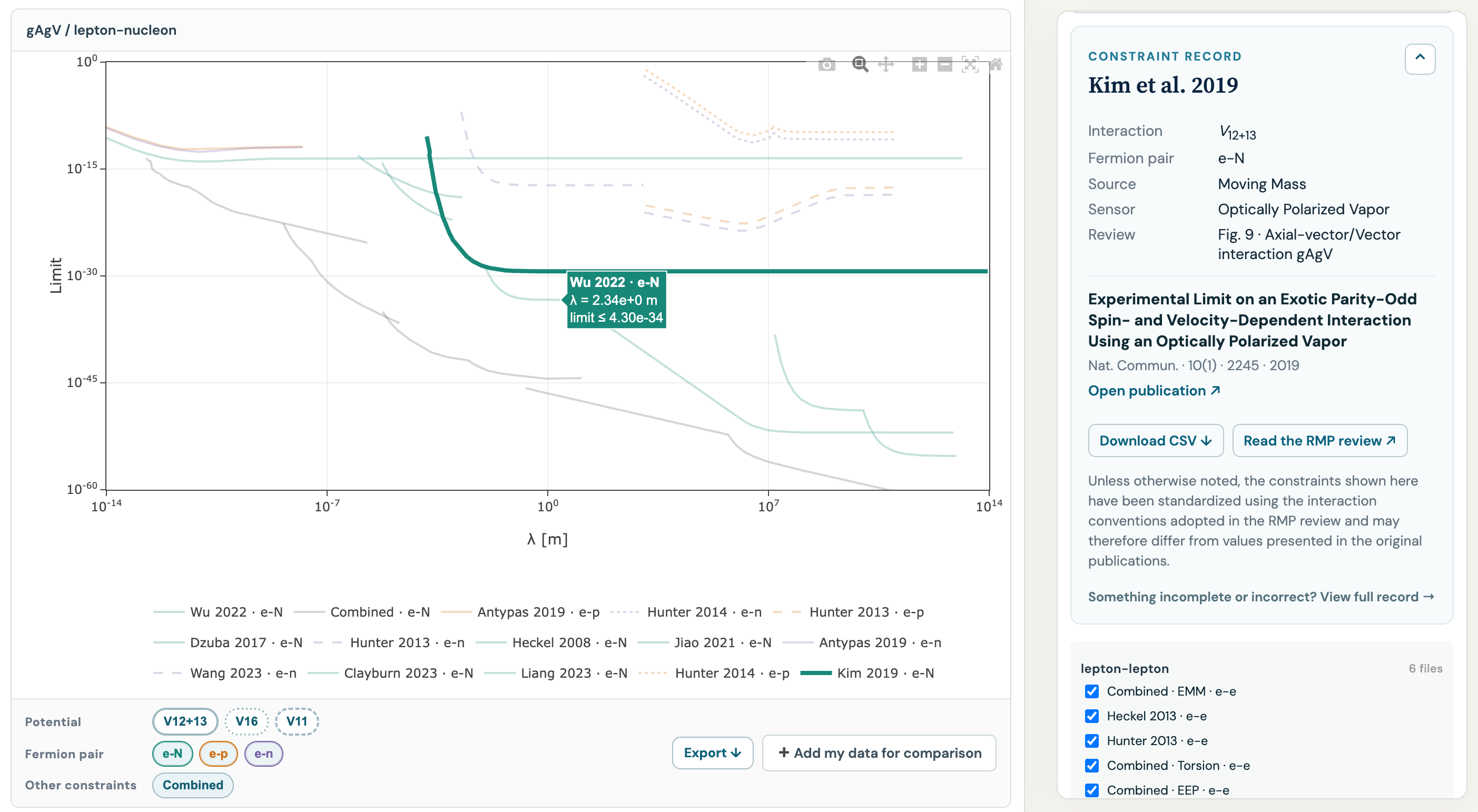Uncheck Combined · EMM · e-e
1478x812 pixels.
pyautogui.click(x=1092, y=691)
